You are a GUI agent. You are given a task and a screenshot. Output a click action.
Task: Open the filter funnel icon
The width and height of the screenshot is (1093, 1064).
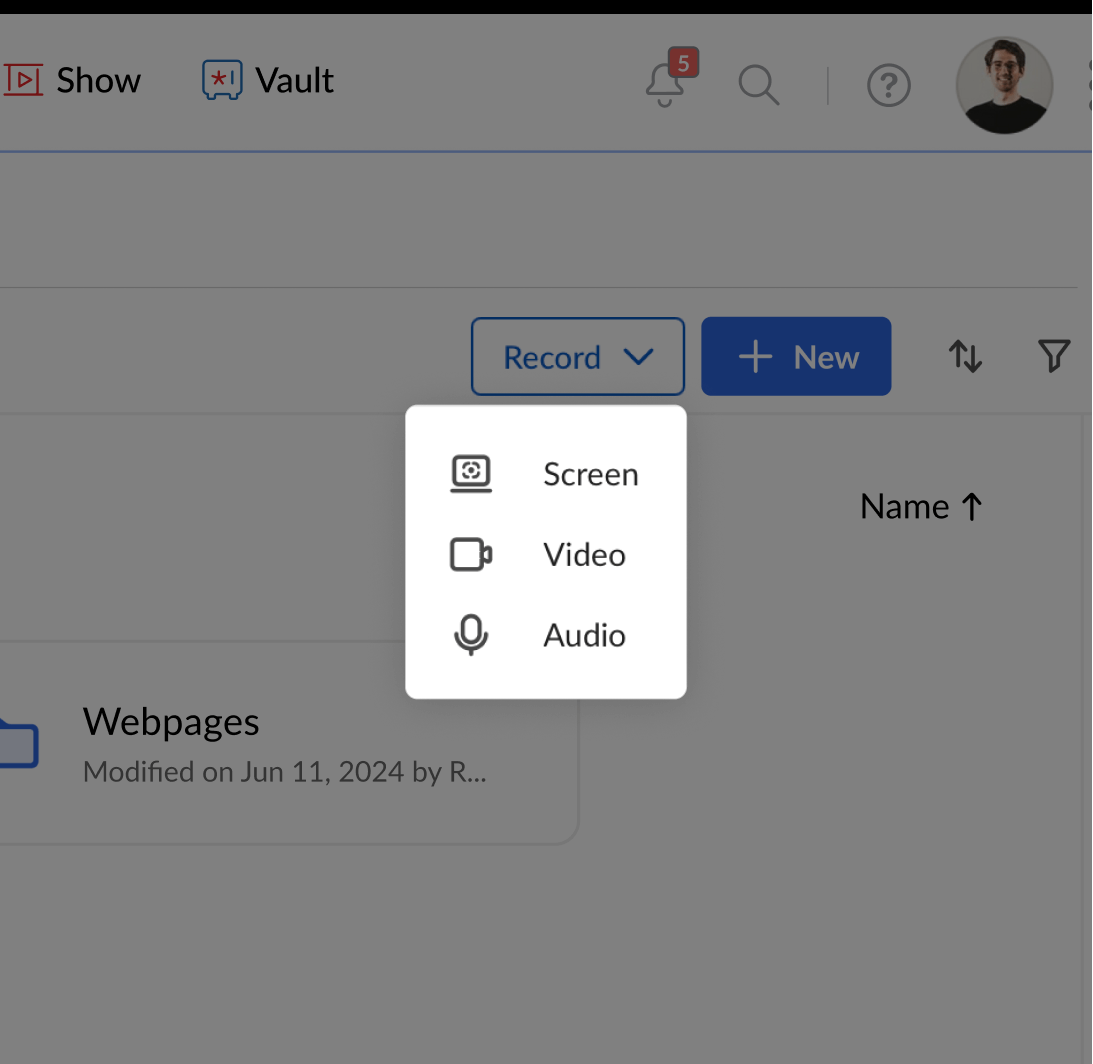[1053, 356]
